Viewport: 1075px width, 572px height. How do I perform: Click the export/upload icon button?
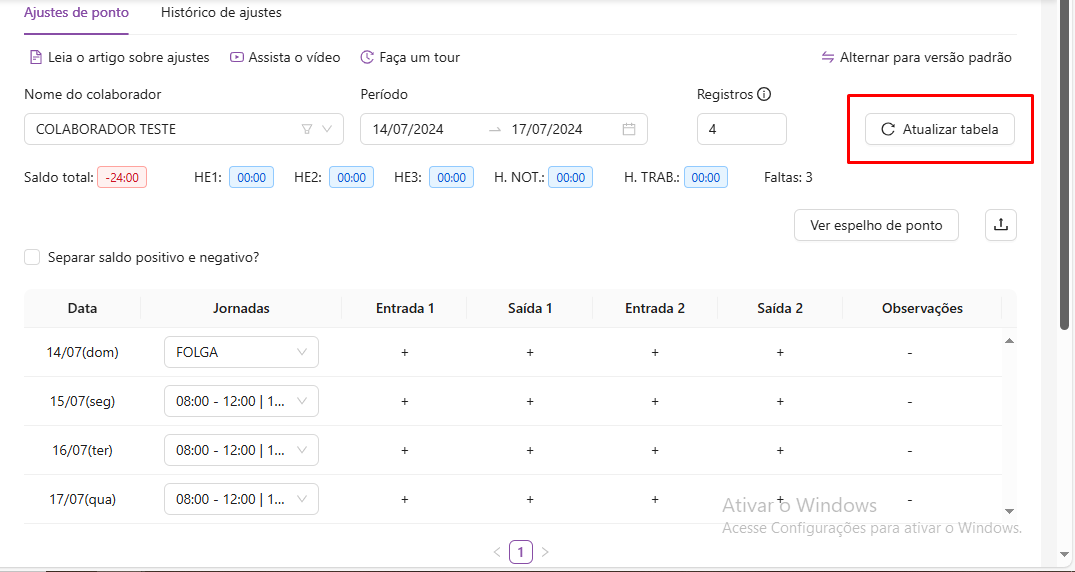point(1001,225)
